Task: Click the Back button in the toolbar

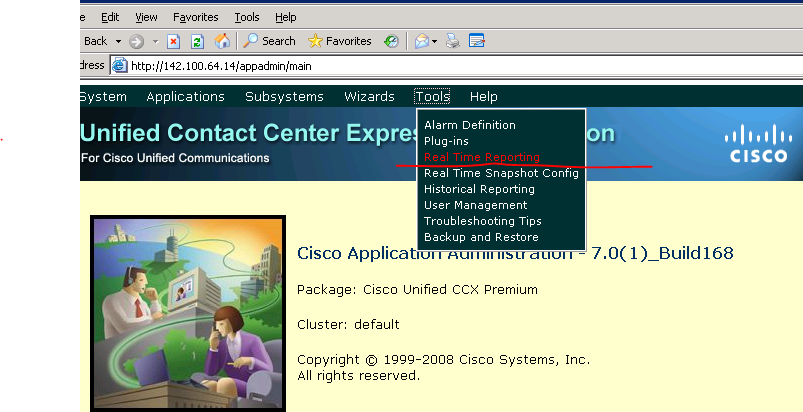Action: click(95, 41)
